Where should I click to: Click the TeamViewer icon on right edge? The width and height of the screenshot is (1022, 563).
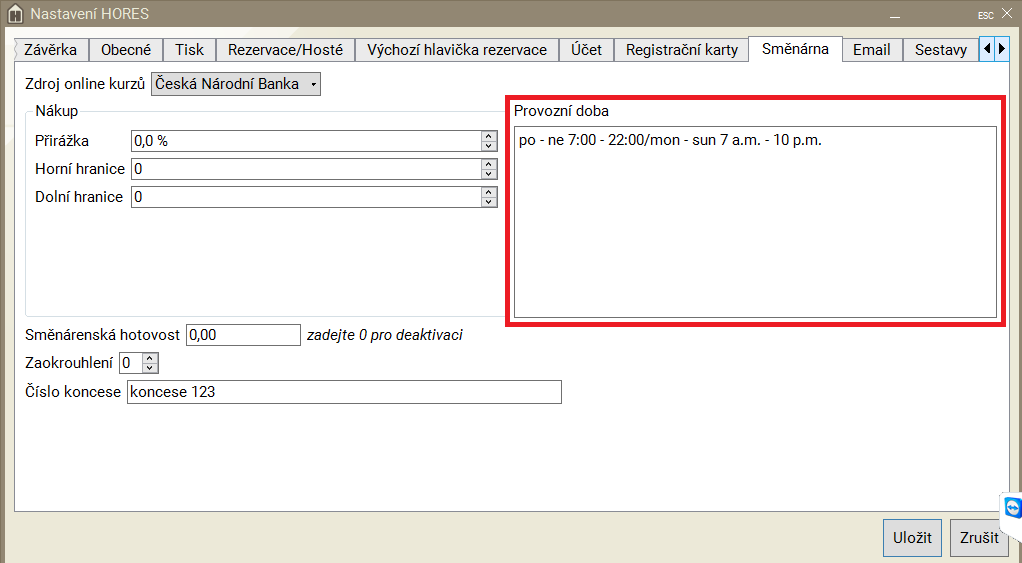coord(1012,508)
